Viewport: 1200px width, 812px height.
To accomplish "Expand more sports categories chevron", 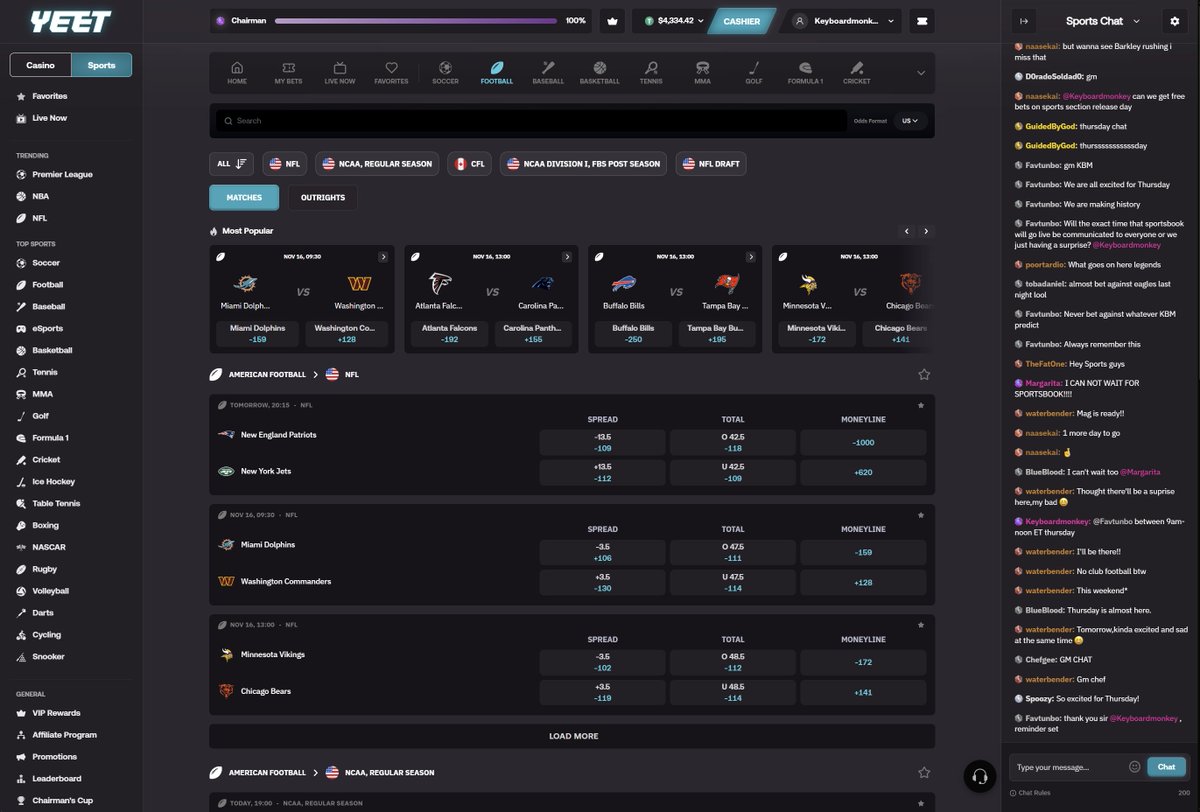I will [x=921, y=73].
